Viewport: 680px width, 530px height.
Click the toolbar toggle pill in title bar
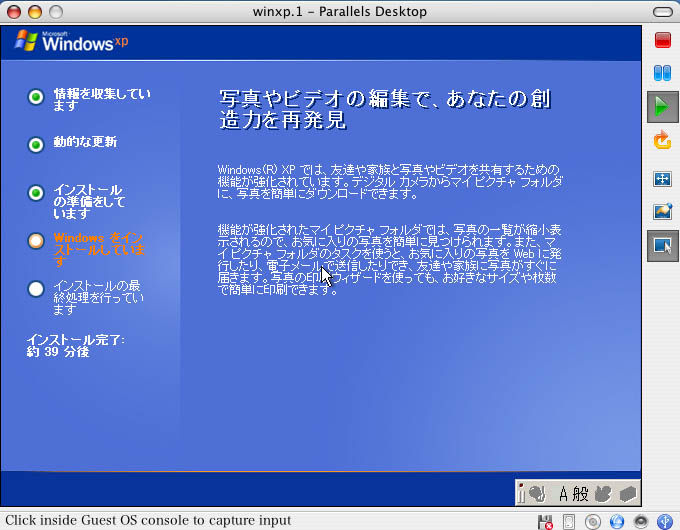(660, 12)
